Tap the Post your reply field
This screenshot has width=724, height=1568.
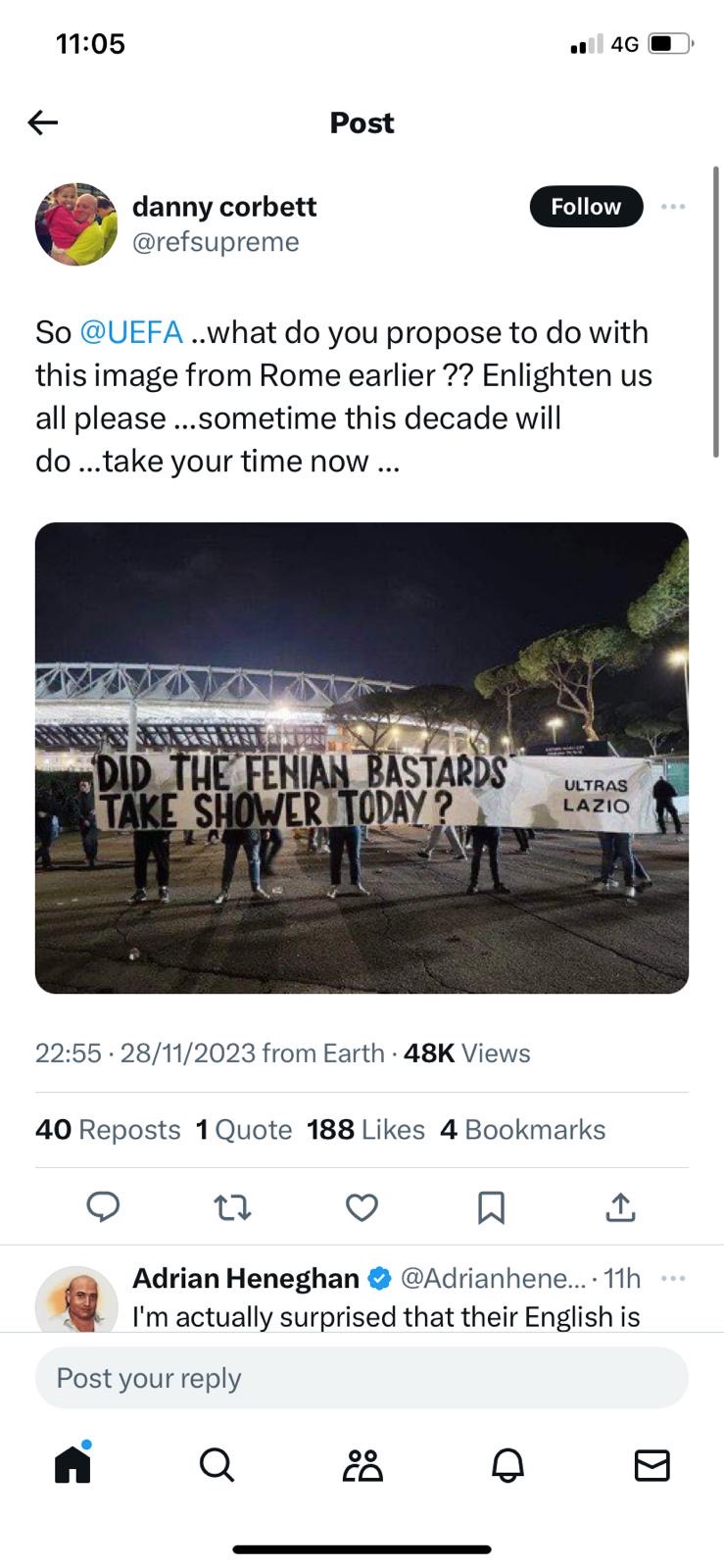[x=362, y=1378]
